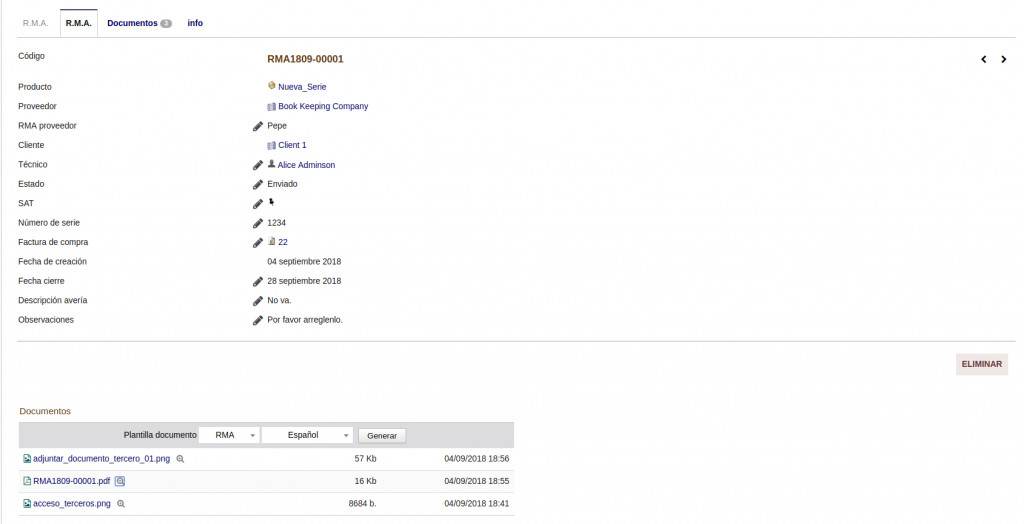Go to next record with right arrow
Screen dimensions: 1024x524
(1003, 60)
